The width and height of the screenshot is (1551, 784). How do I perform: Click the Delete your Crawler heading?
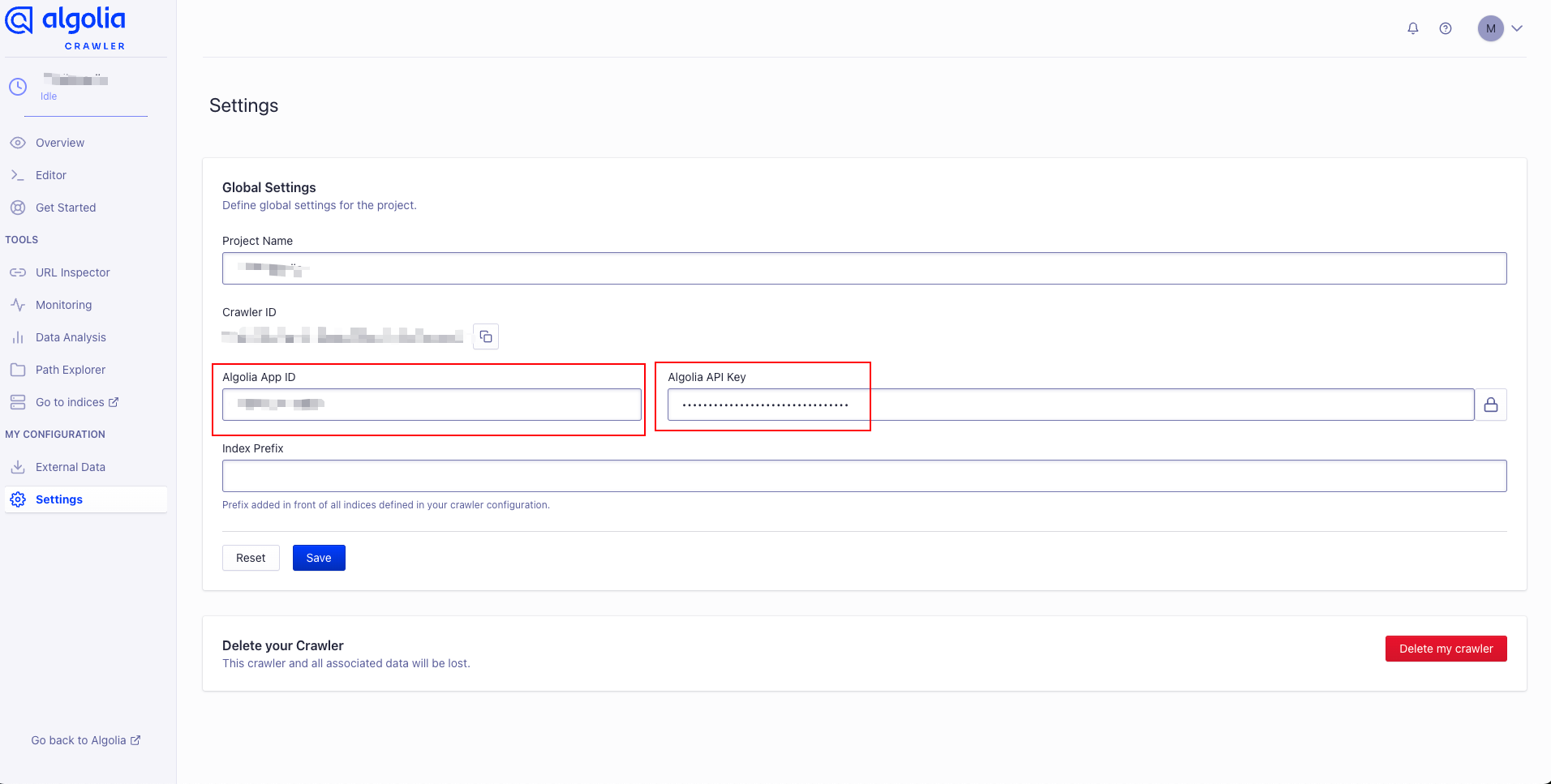[283, 645]
